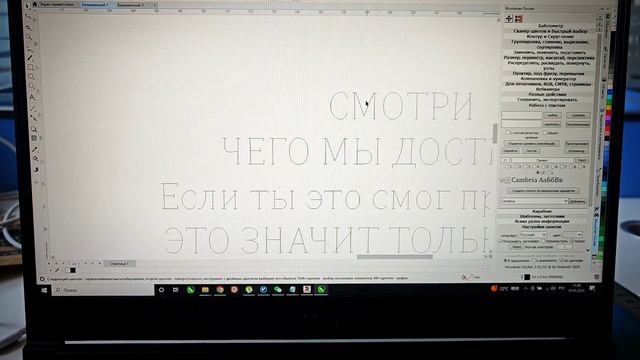
Task: Select the Pick tool in toolbox
Action: pos(27,6)
